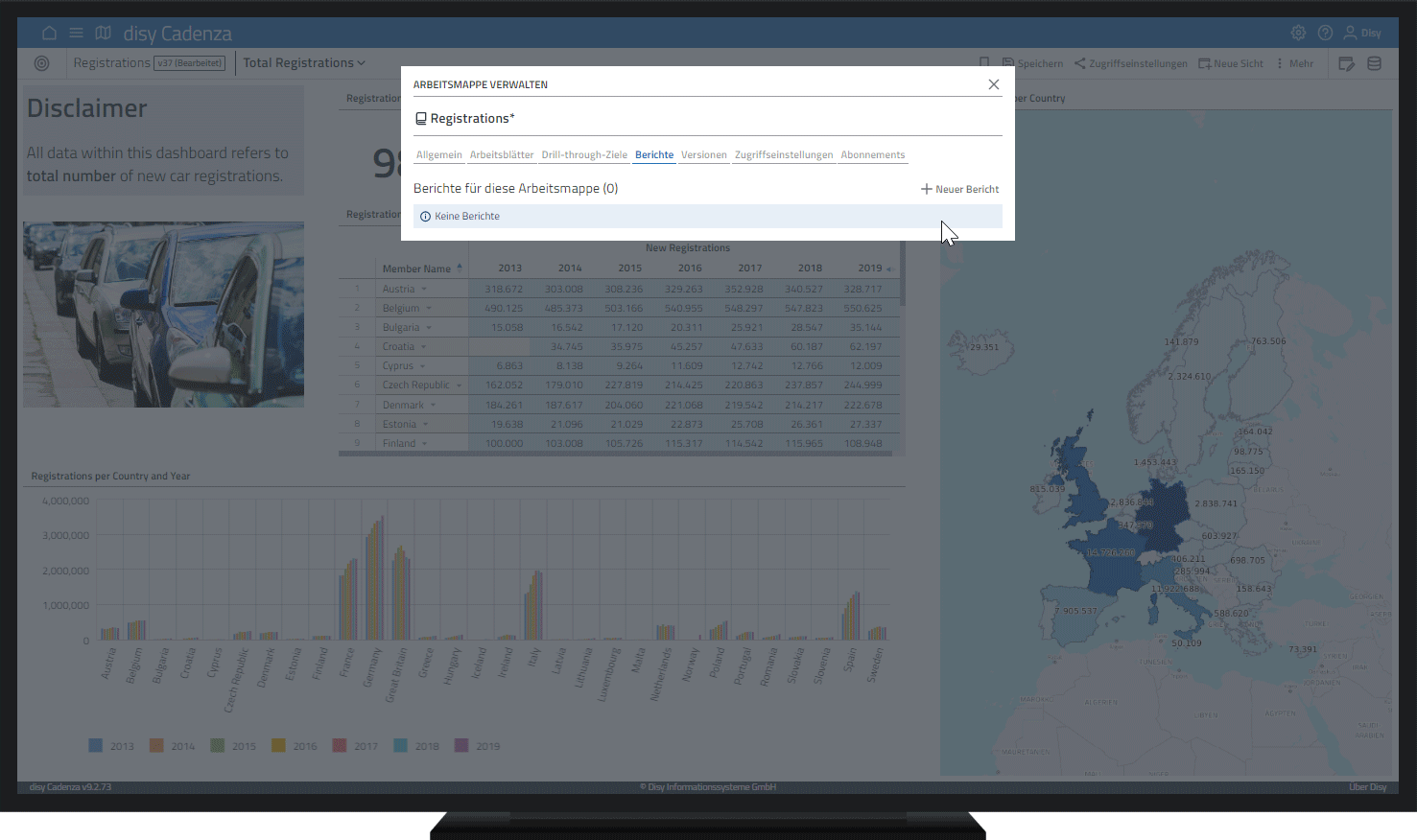
Task: Click the database icon in toolbar
Action: (x=1374, y=63)
